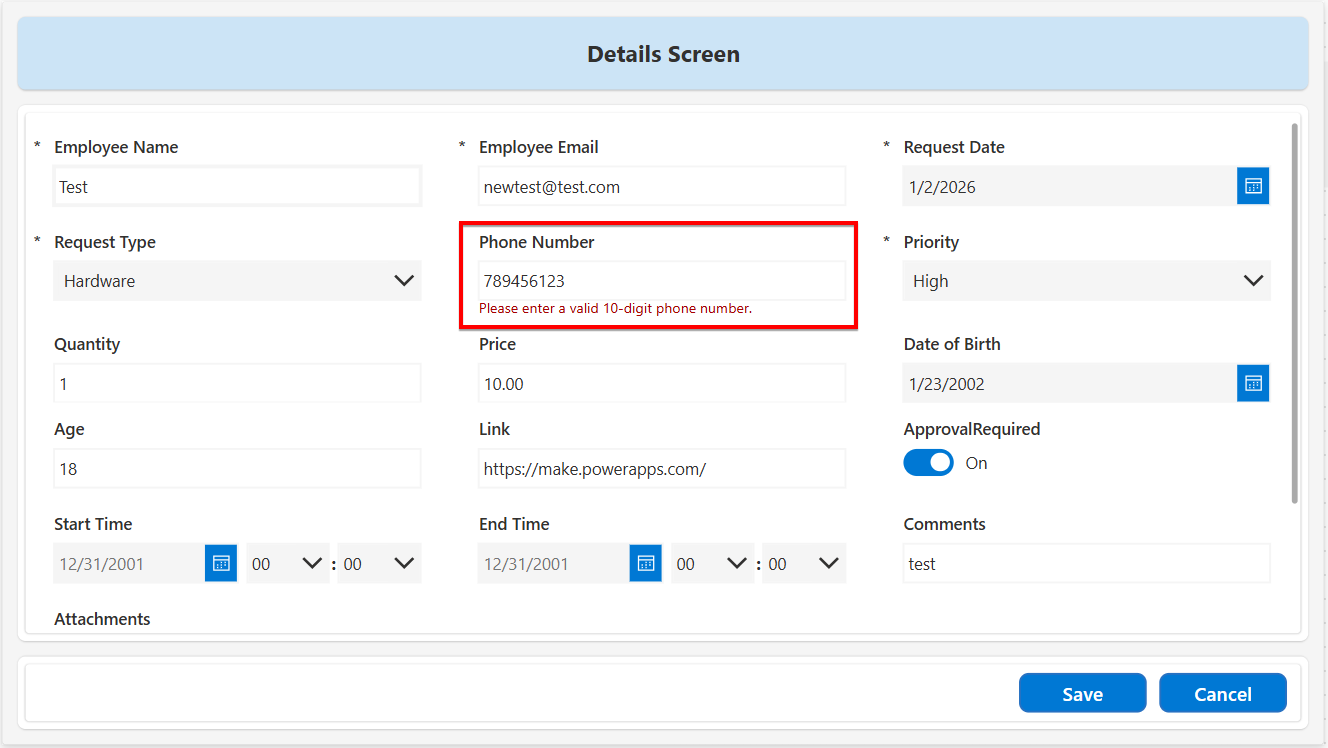Open the Request Date calendar picker

tap(1253, 186)
